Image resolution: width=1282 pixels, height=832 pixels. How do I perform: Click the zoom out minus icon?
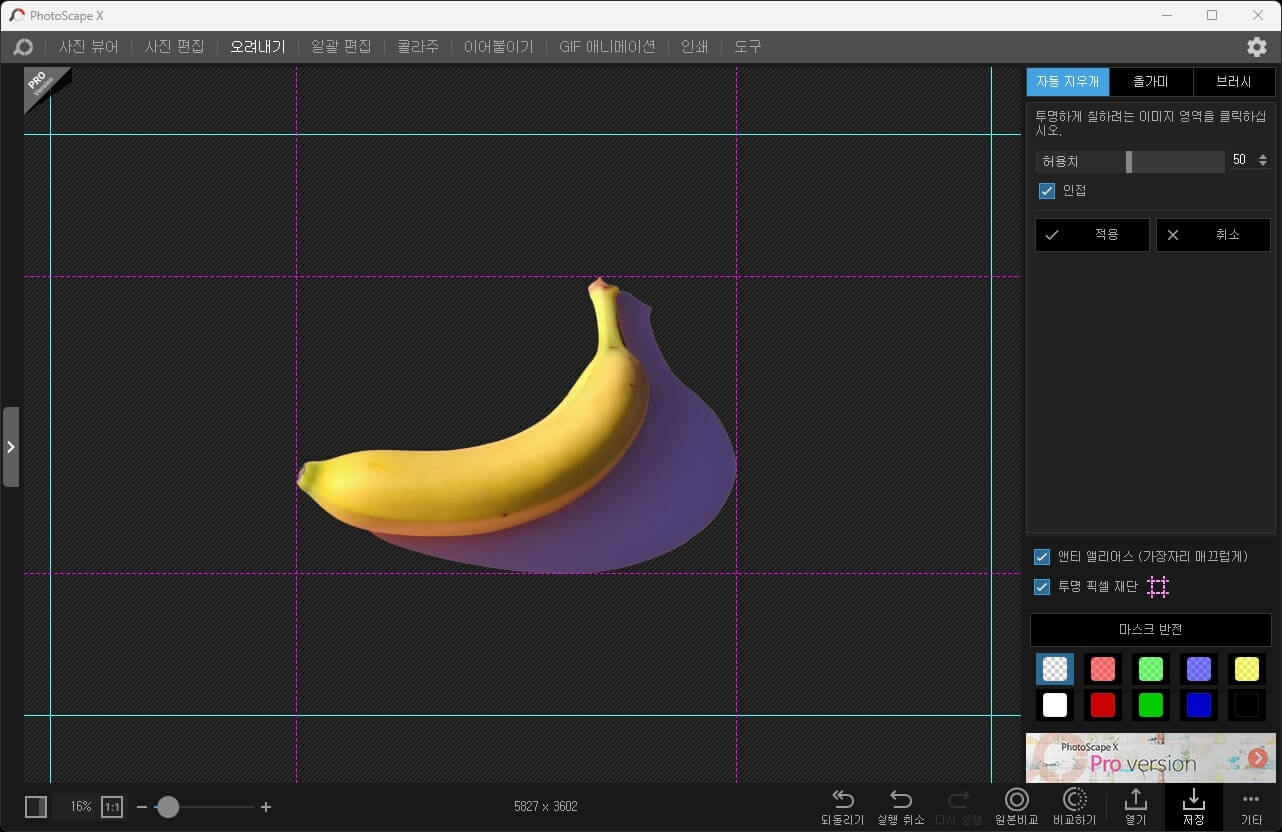click(142, 807)
